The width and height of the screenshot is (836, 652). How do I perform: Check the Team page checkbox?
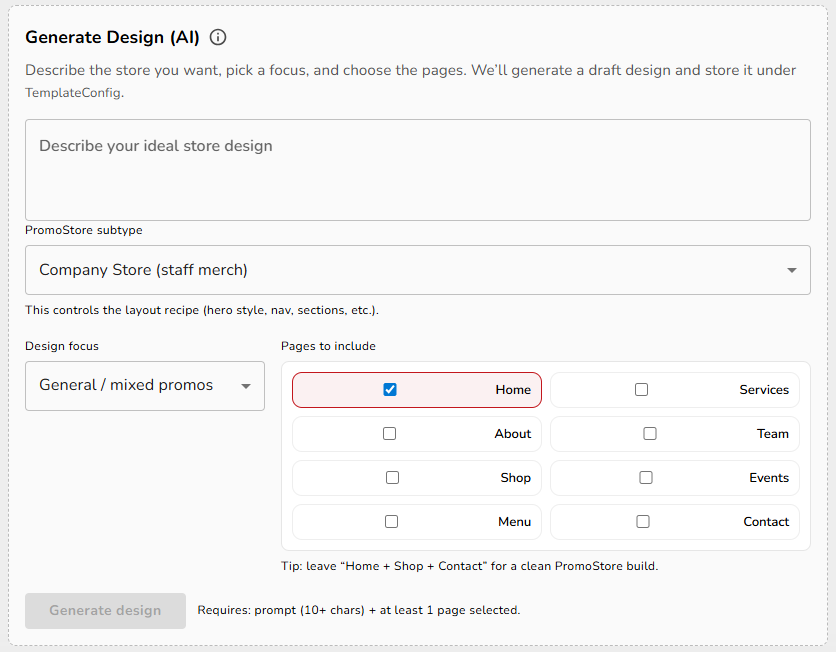tap(650, 434)
